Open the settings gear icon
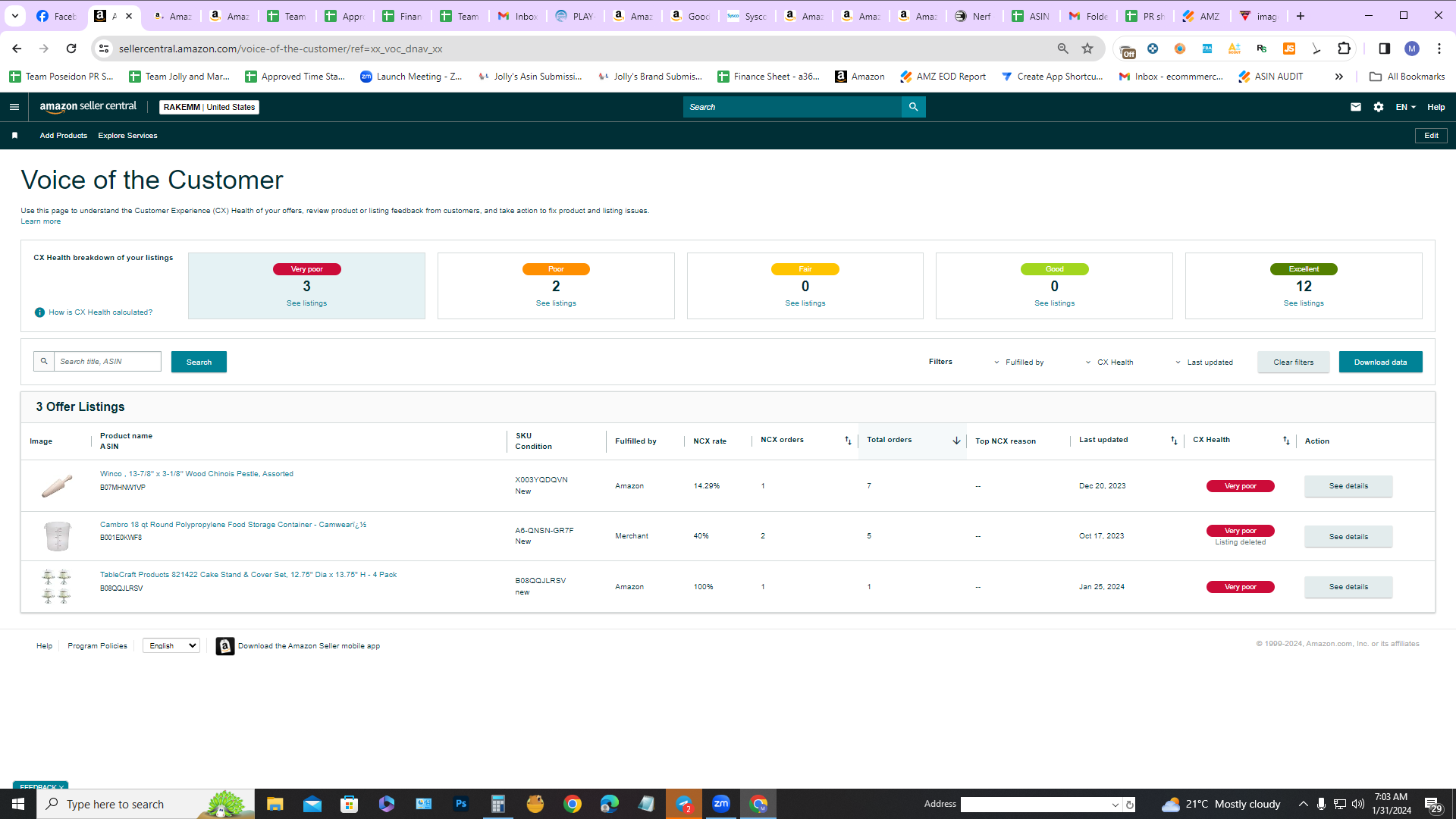1456x819 pixels. [1379, 107]
